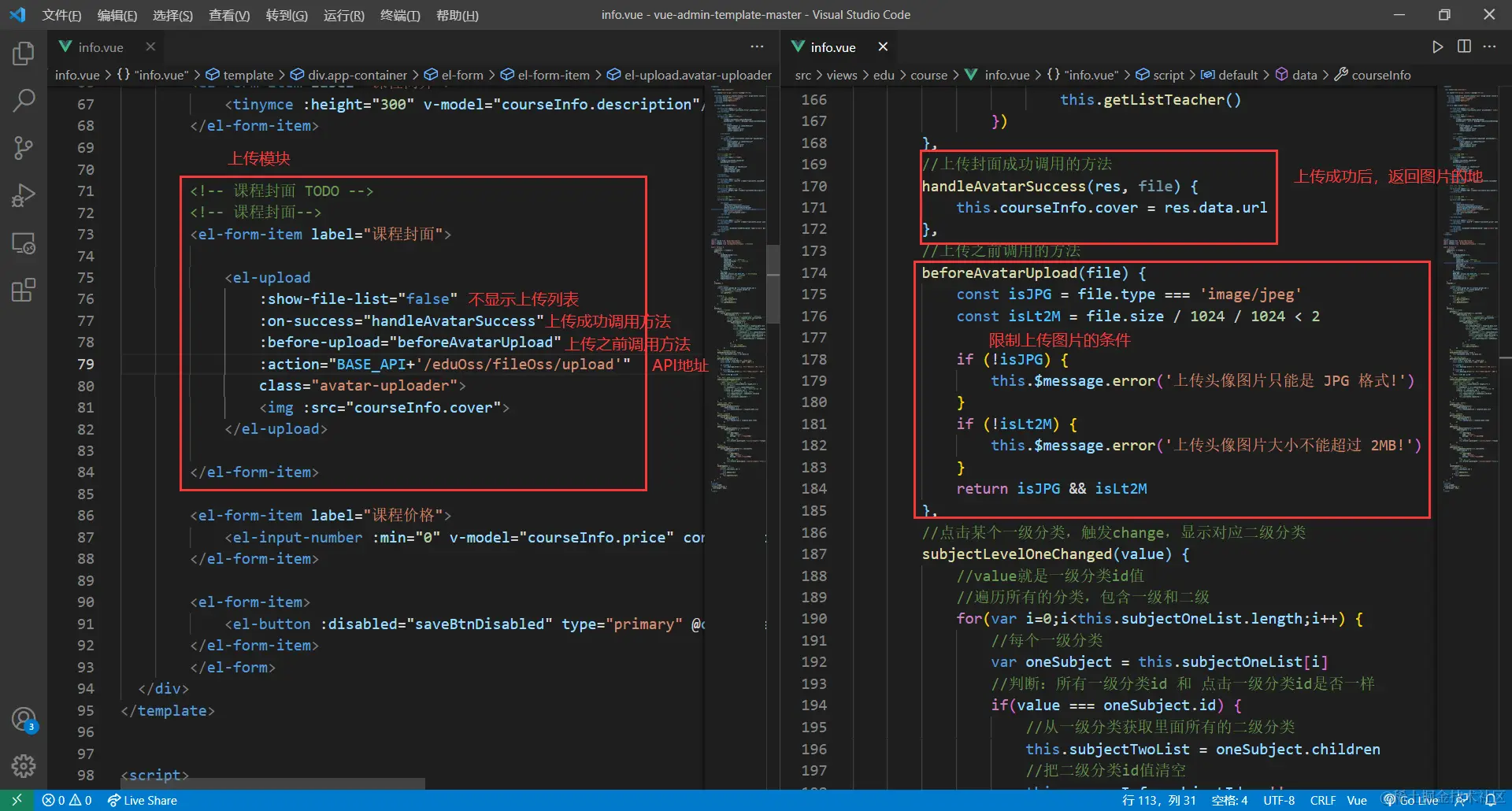Open the 终端(T) menu

coord(400,15)
